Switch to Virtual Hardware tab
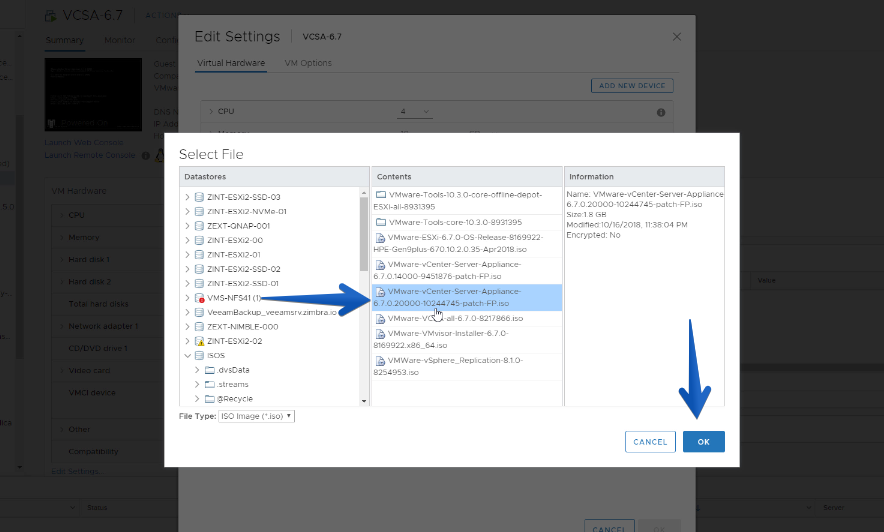 [x=231, y=63]
